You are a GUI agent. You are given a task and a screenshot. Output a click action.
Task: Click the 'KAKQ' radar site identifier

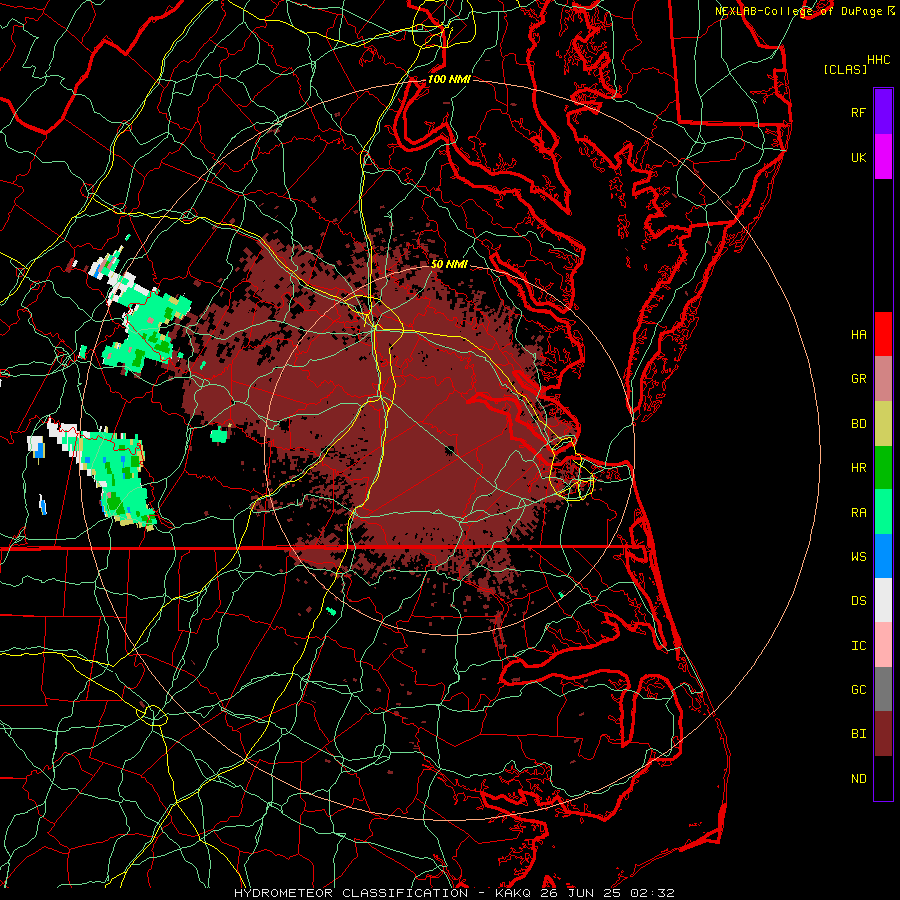[513, 893]
